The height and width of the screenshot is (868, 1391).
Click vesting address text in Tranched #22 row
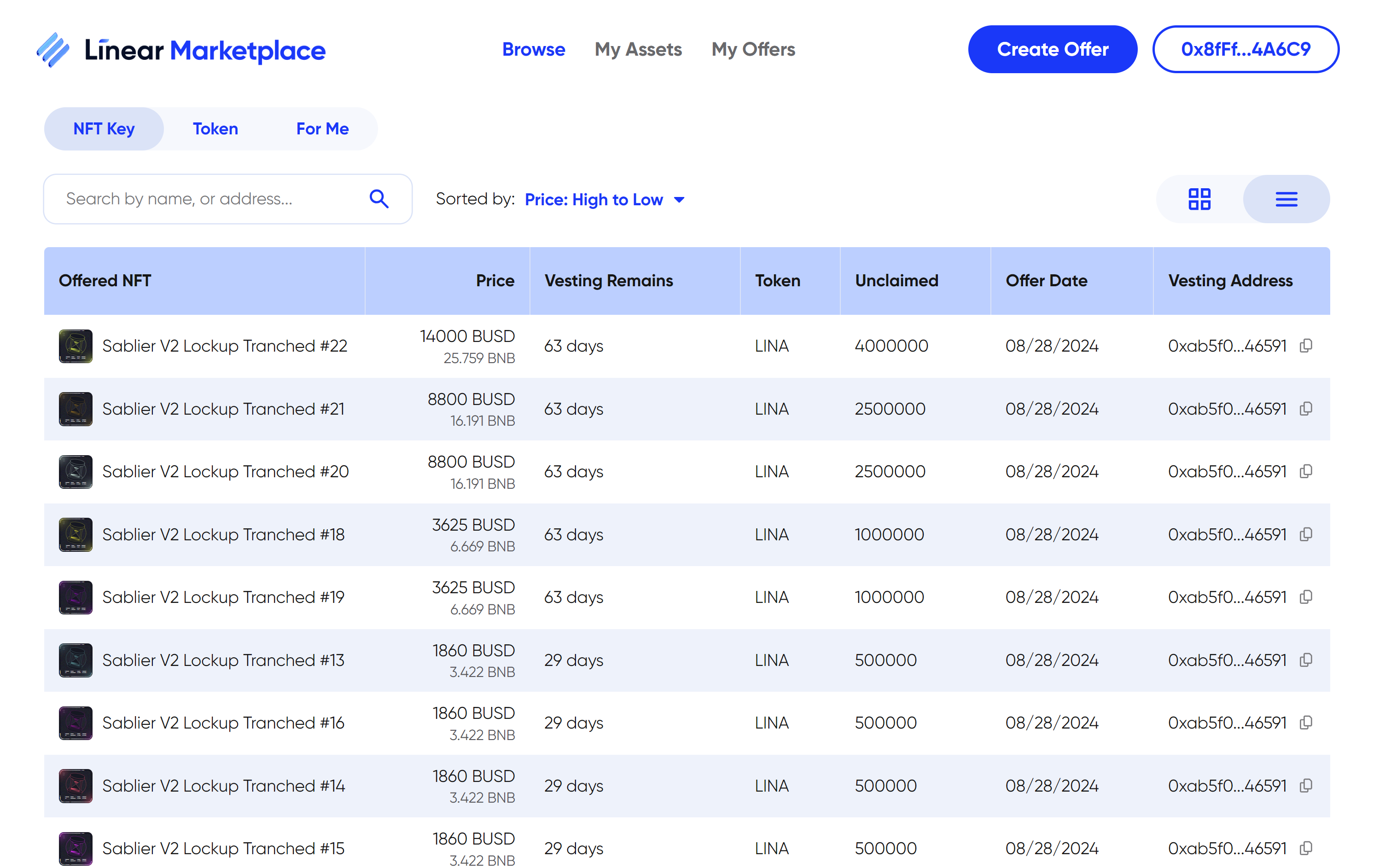[1228, 346]
